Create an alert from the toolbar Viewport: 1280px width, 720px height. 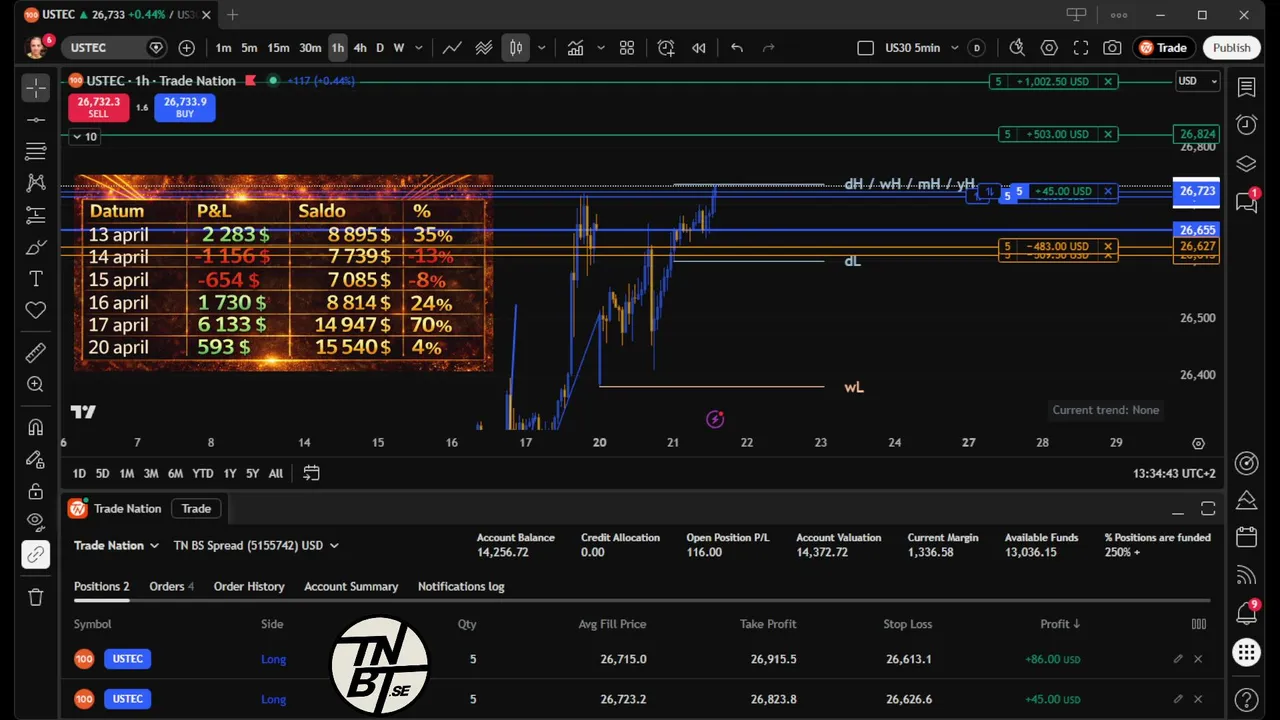666,48
